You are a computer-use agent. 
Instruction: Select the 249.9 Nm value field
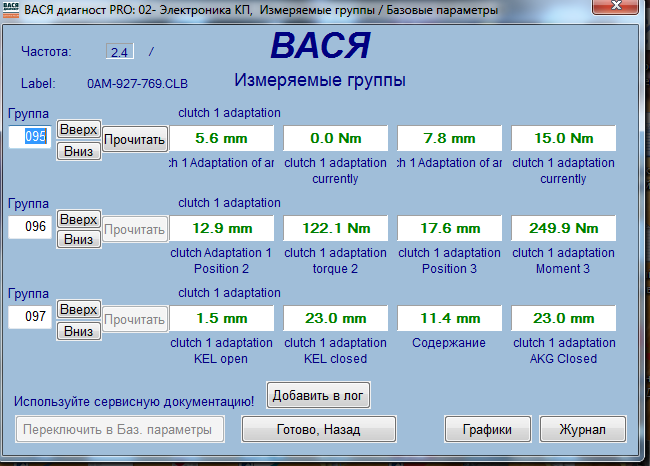564,228
